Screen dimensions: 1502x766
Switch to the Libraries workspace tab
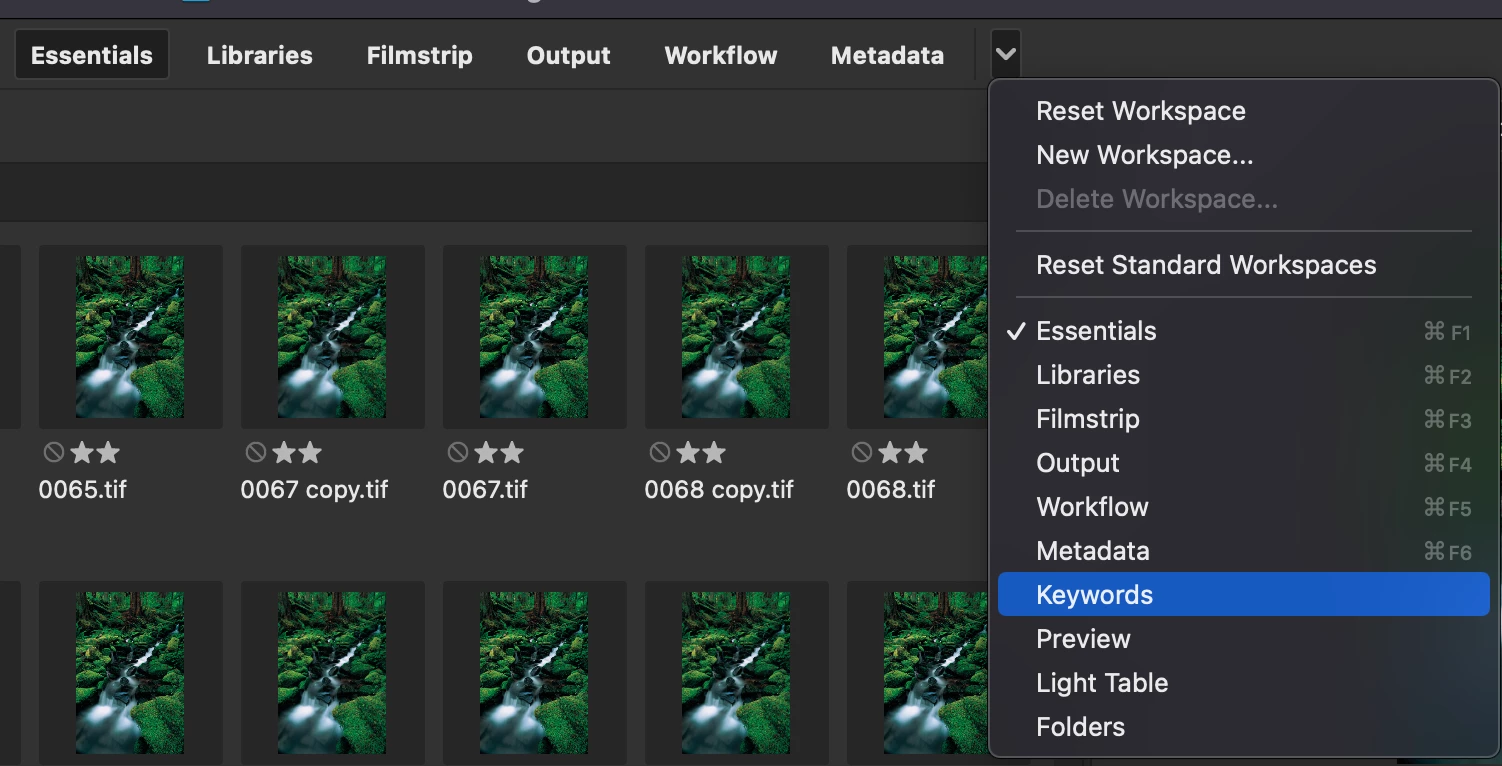[x=260, y=55]
